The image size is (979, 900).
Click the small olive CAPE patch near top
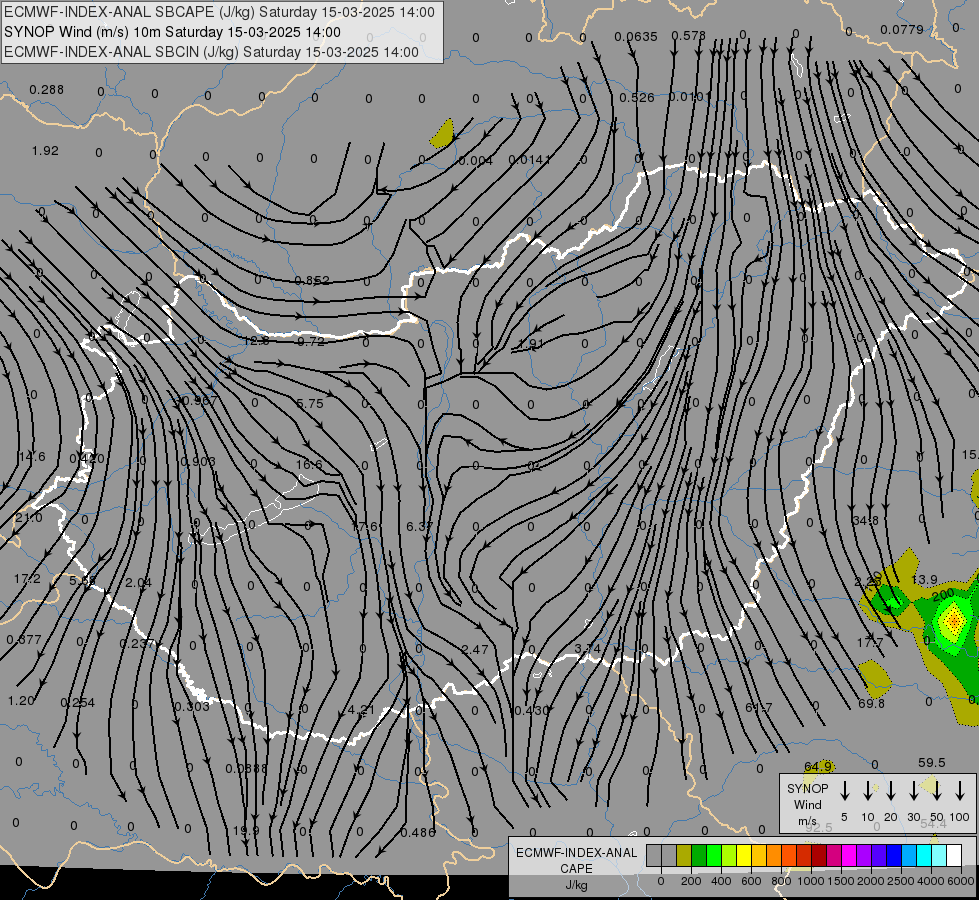tap(442, 134)
